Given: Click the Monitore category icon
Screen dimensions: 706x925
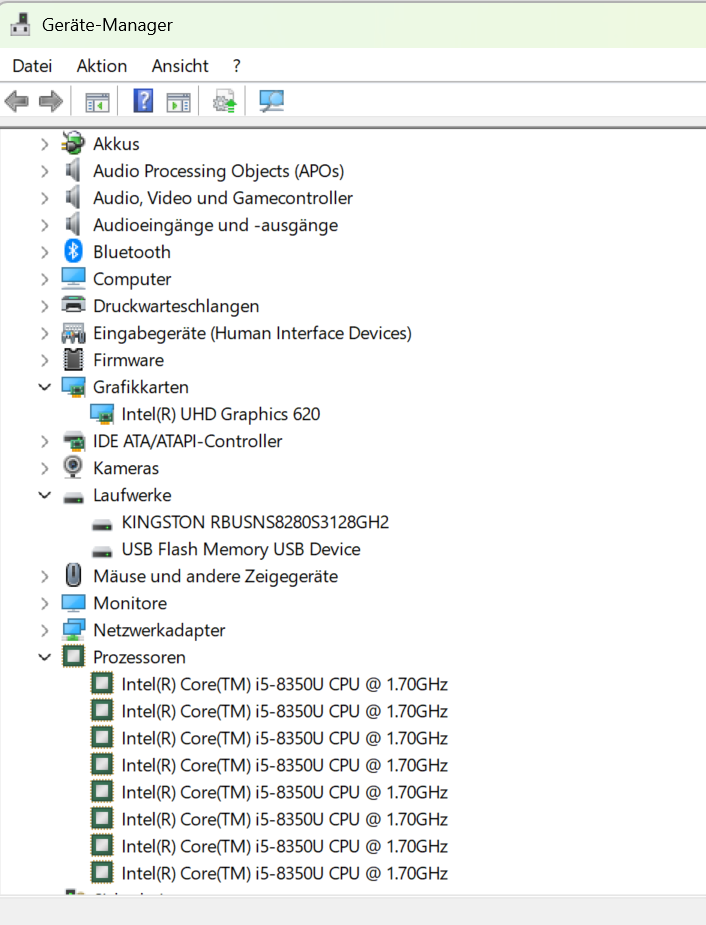Looking at the screenshot, I should [73, 602].
